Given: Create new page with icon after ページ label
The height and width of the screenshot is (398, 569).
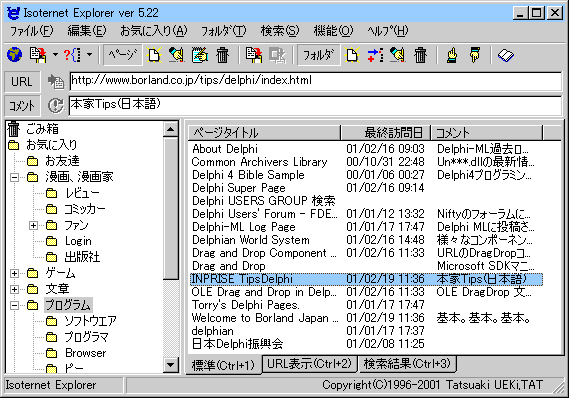Looking at the screenshot, I should tap(154, 55).
